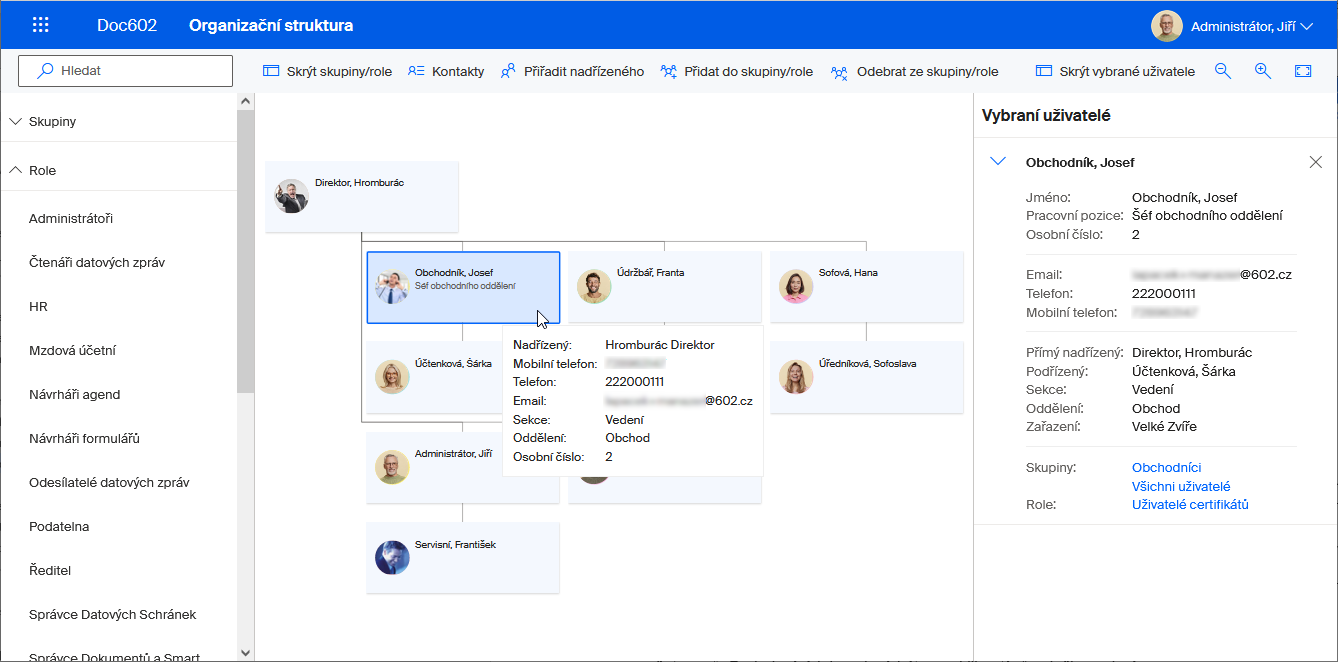Select the Sofová, Hana card
1338x662 pixels.
867,287
